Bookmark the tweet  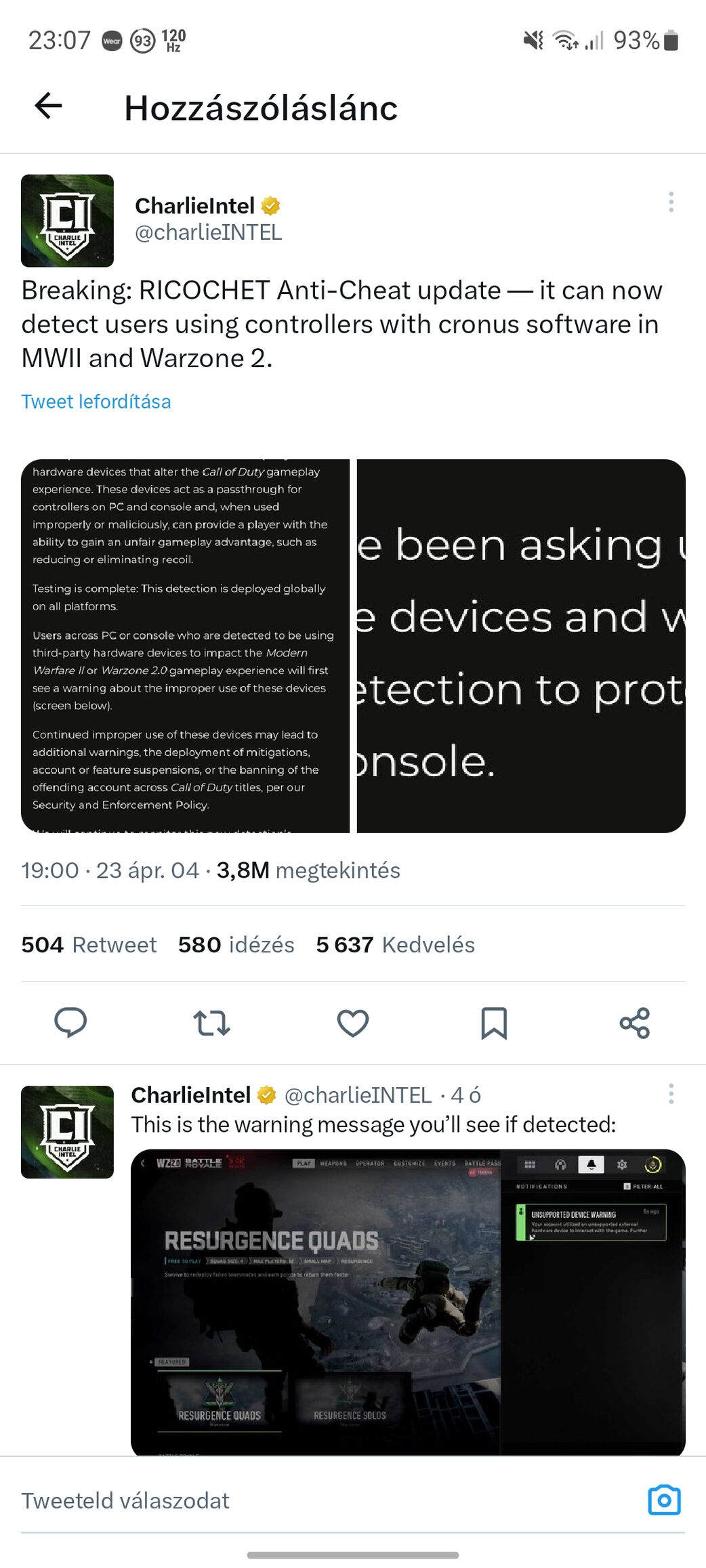coord(494,1023)
